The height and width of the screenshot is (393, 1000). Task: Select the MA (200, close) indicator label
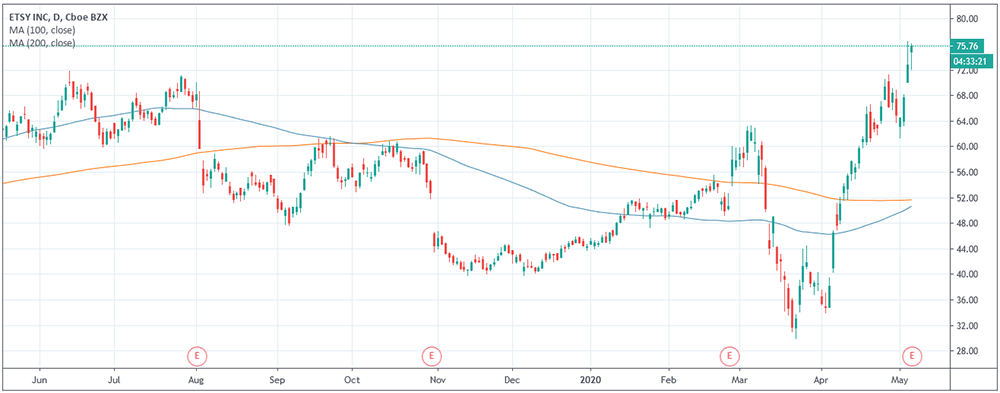[42, 43]
